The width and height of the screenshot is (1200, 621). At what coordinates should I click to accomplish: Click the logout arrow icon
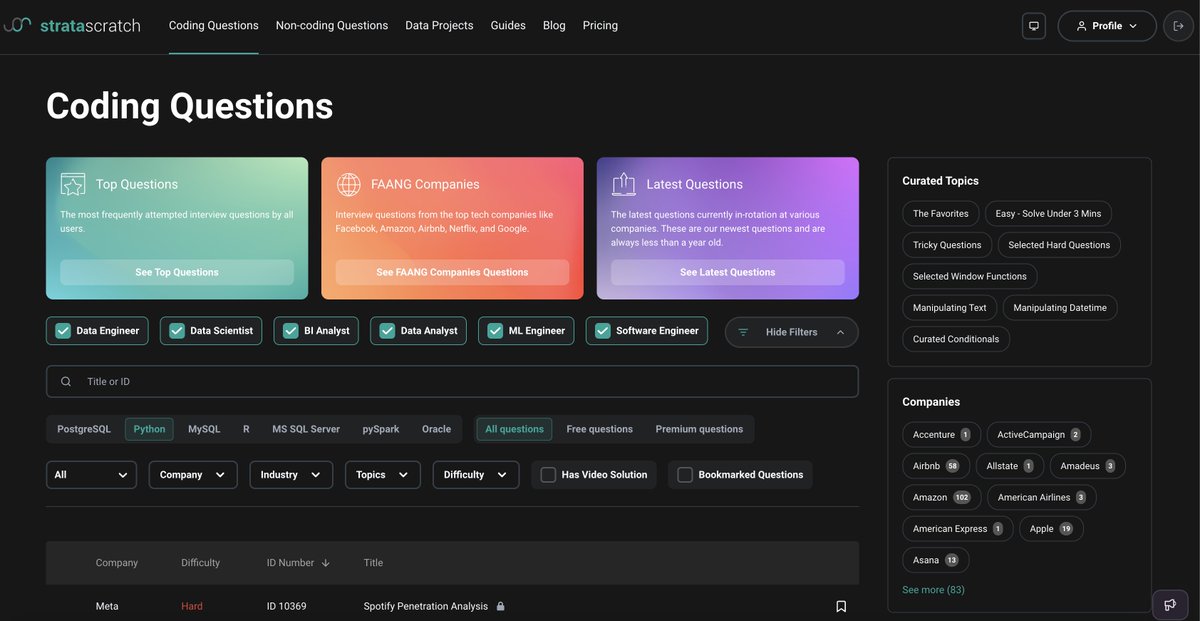1178,26
